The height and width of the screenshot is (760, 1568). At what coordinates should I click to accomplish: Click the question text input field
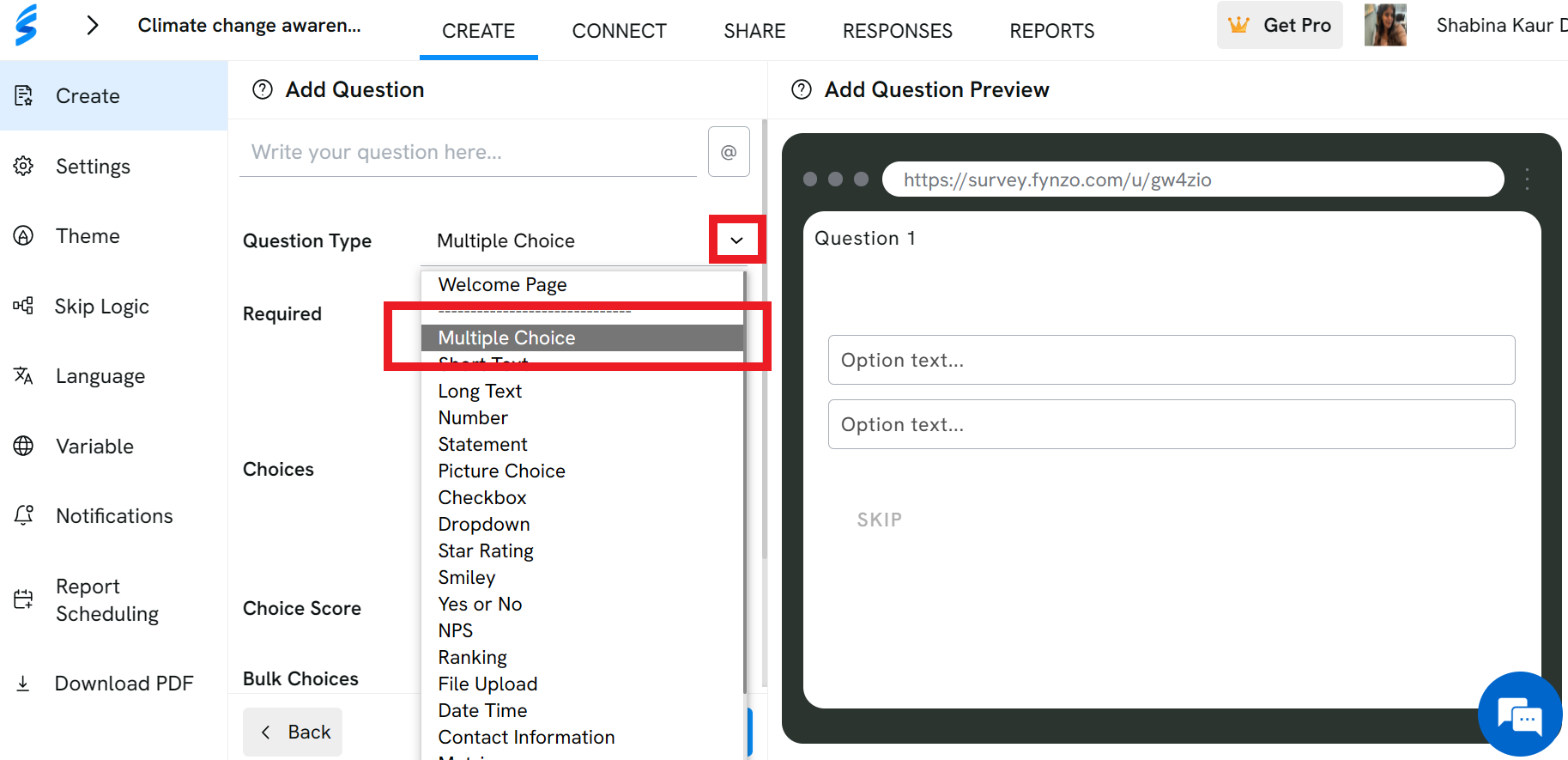click(468, 152)
